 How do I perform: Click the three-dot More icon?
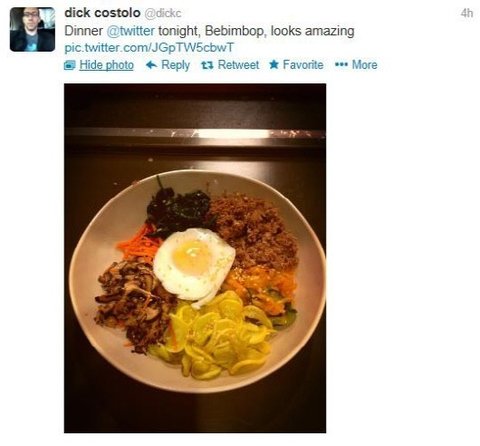point(341,65)
